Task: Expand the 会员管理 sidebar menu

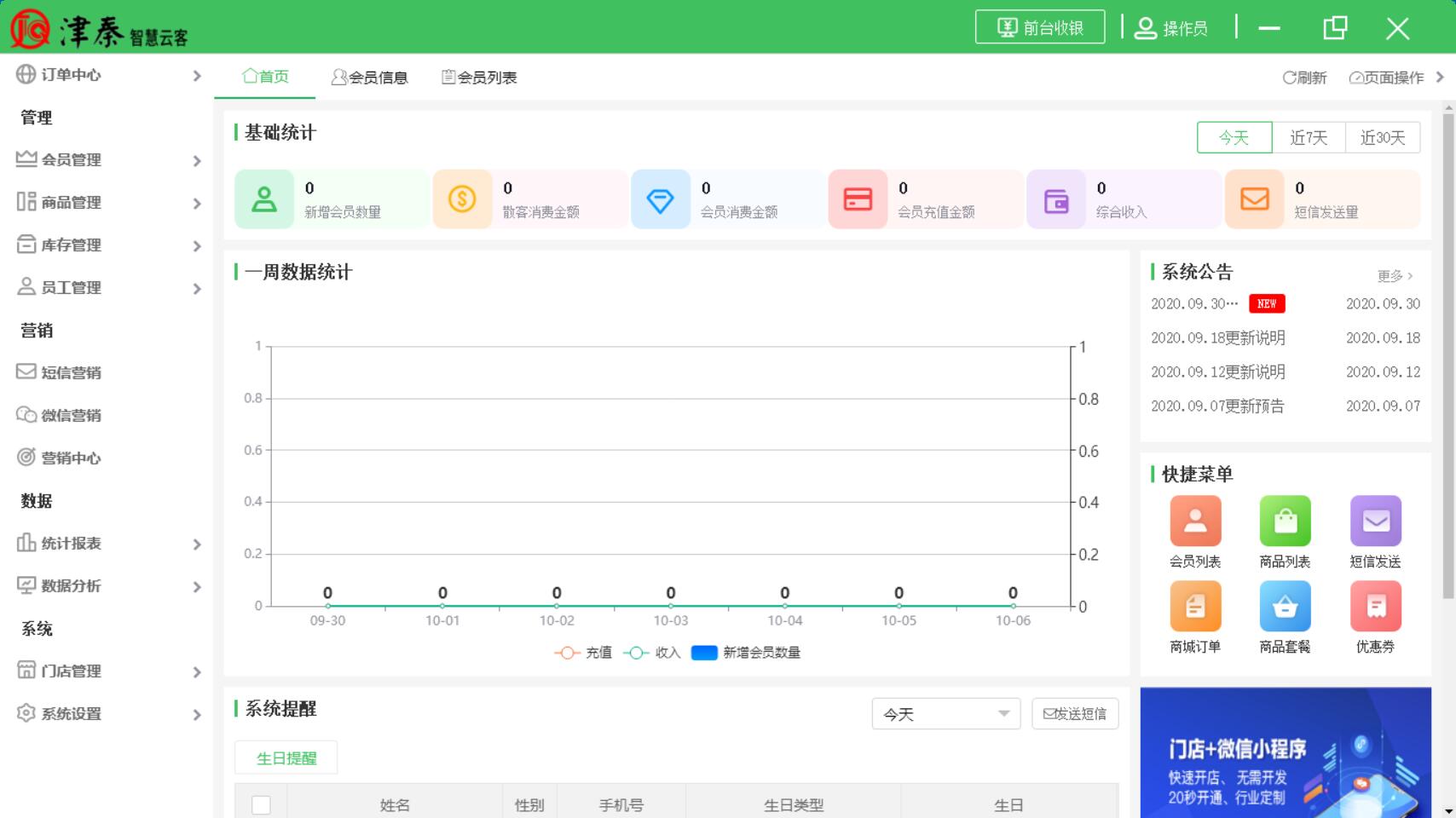Action: (x=109, y=160)
